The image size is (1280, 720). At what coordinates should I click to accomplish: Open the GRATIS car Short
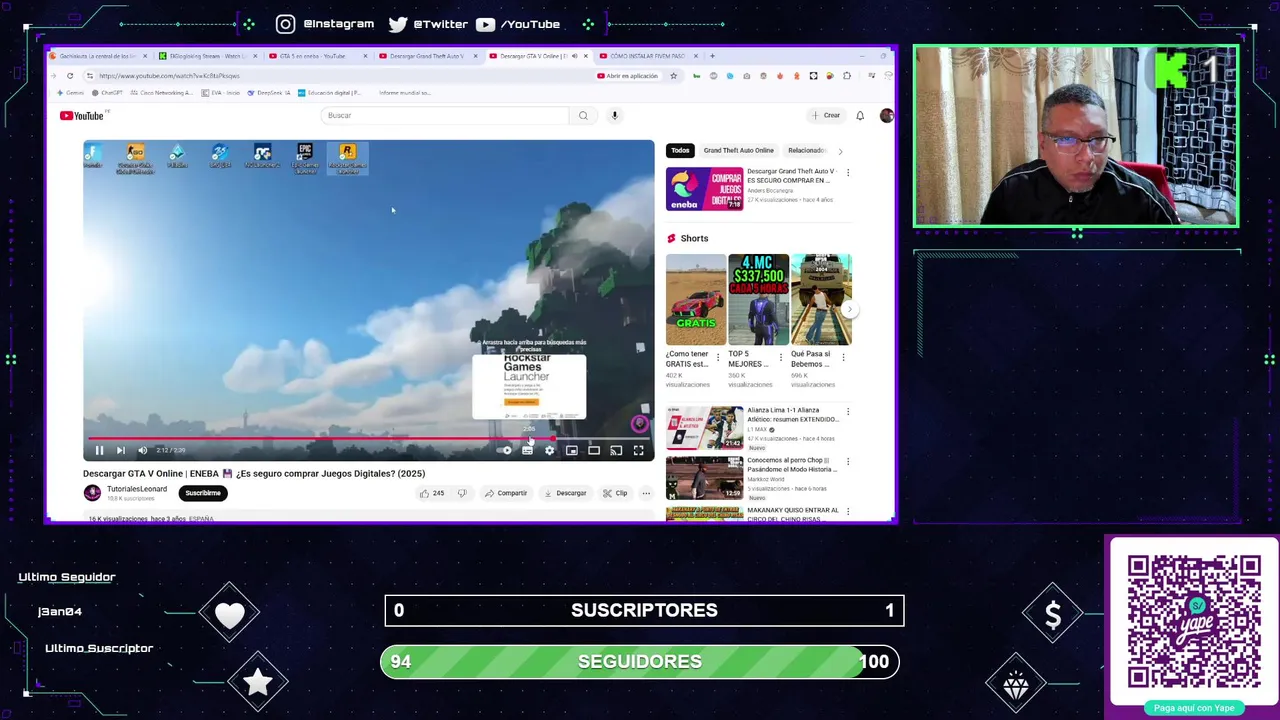[696, 300]
